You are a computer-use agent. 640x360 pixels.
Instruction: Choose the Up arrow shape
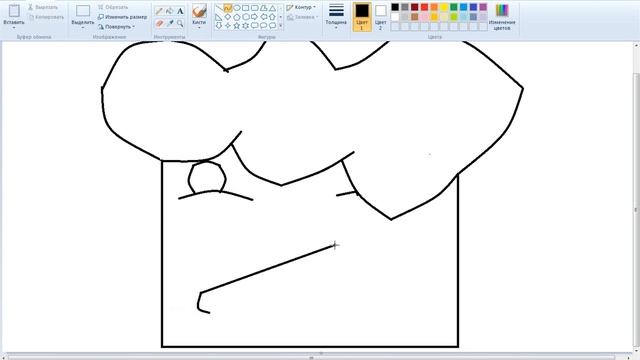[x=272, y=17]
